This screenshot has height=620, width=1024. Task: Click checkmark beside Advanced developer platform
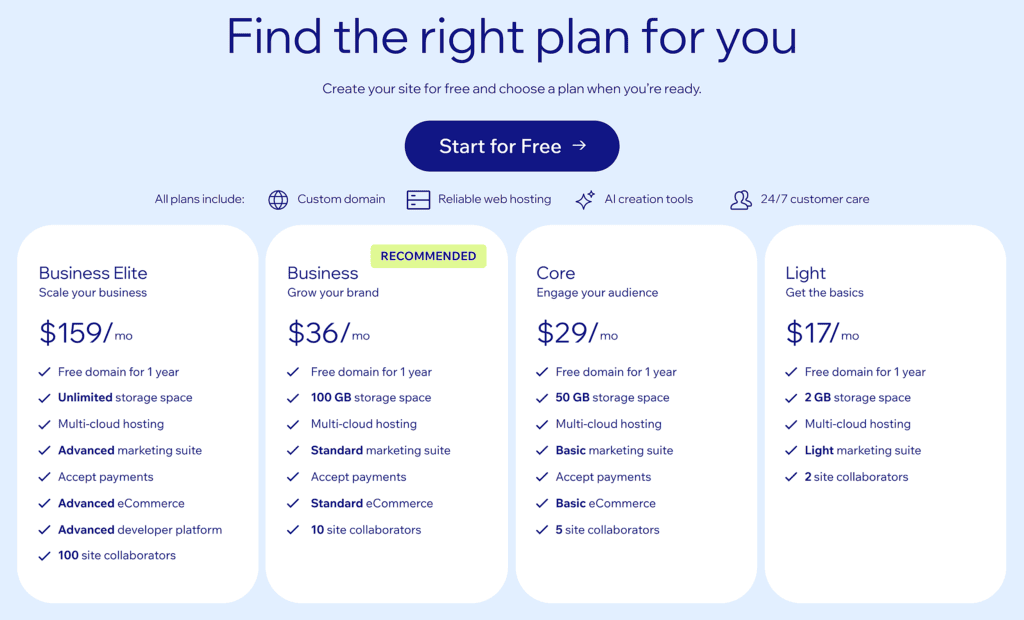pos(45,530)
